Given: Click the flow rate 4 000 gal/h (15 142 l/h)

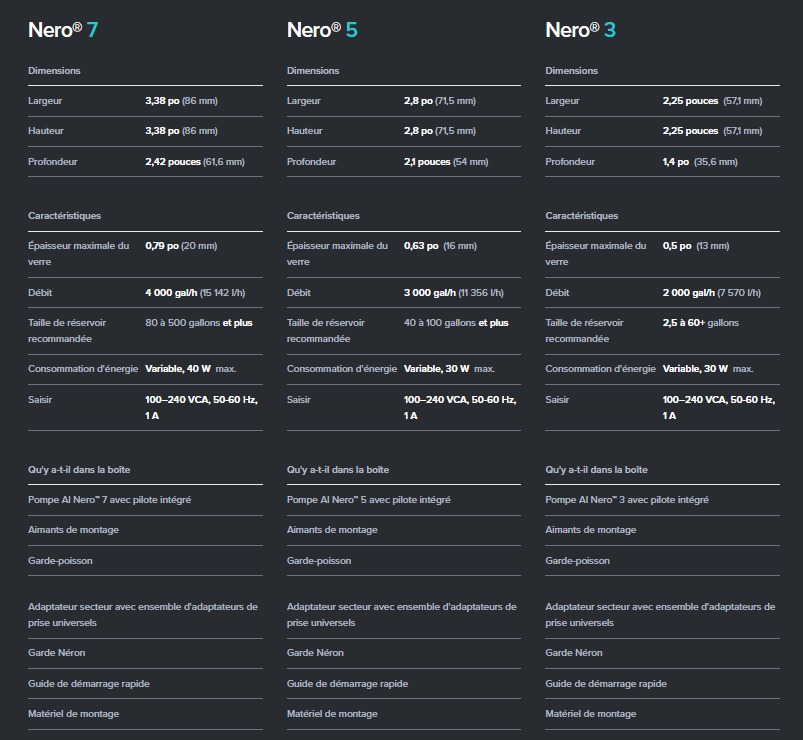Looking at the screenshot, I should point(195,293).
